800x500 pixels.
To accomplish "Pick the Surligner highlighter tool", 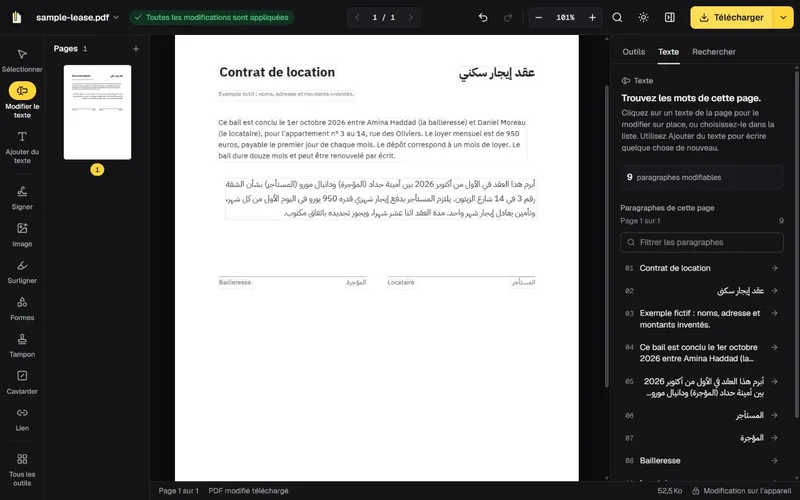I will 22,271.
